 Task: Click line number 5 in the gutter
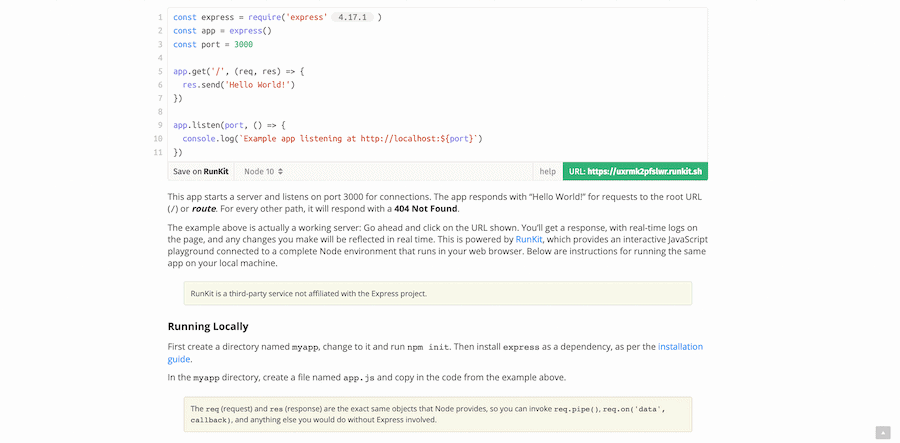(160, 72)
